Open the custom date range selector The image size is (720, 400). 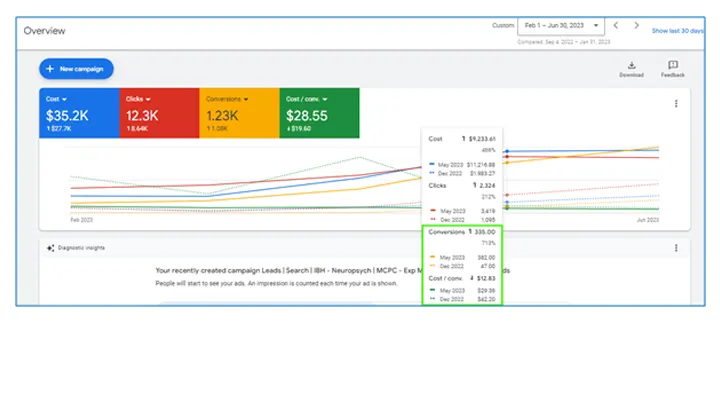pos(561,26)
